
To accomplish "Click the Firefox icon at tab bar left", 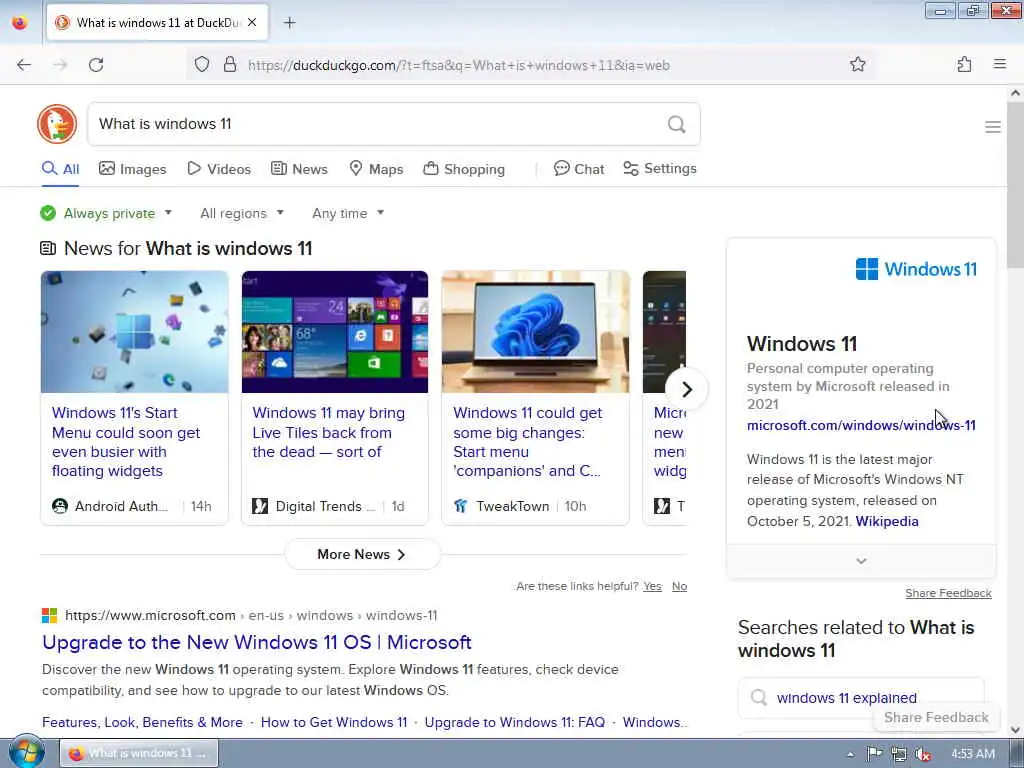I will click(20, 22).
